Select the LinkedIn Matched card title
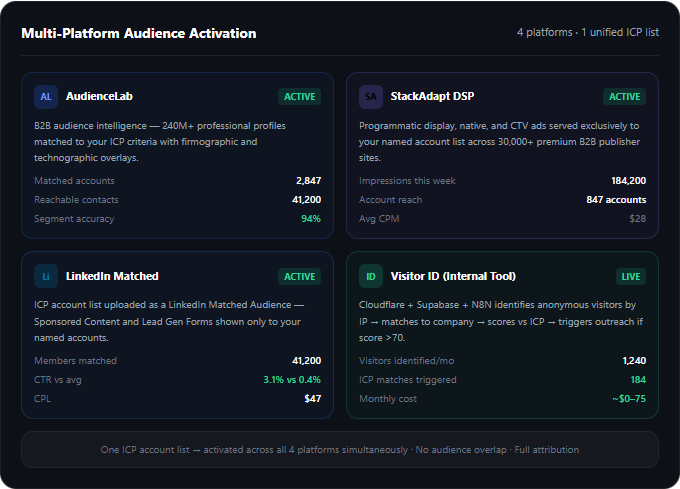 tap(112, 276)
